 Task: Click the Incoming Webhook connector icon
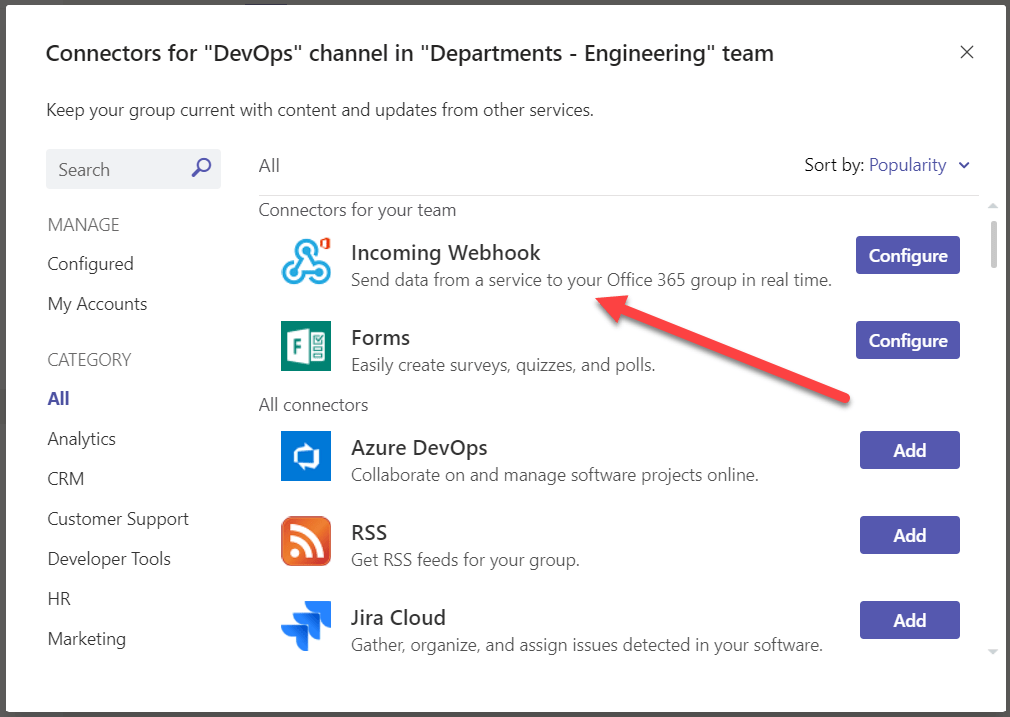[305, 261]
